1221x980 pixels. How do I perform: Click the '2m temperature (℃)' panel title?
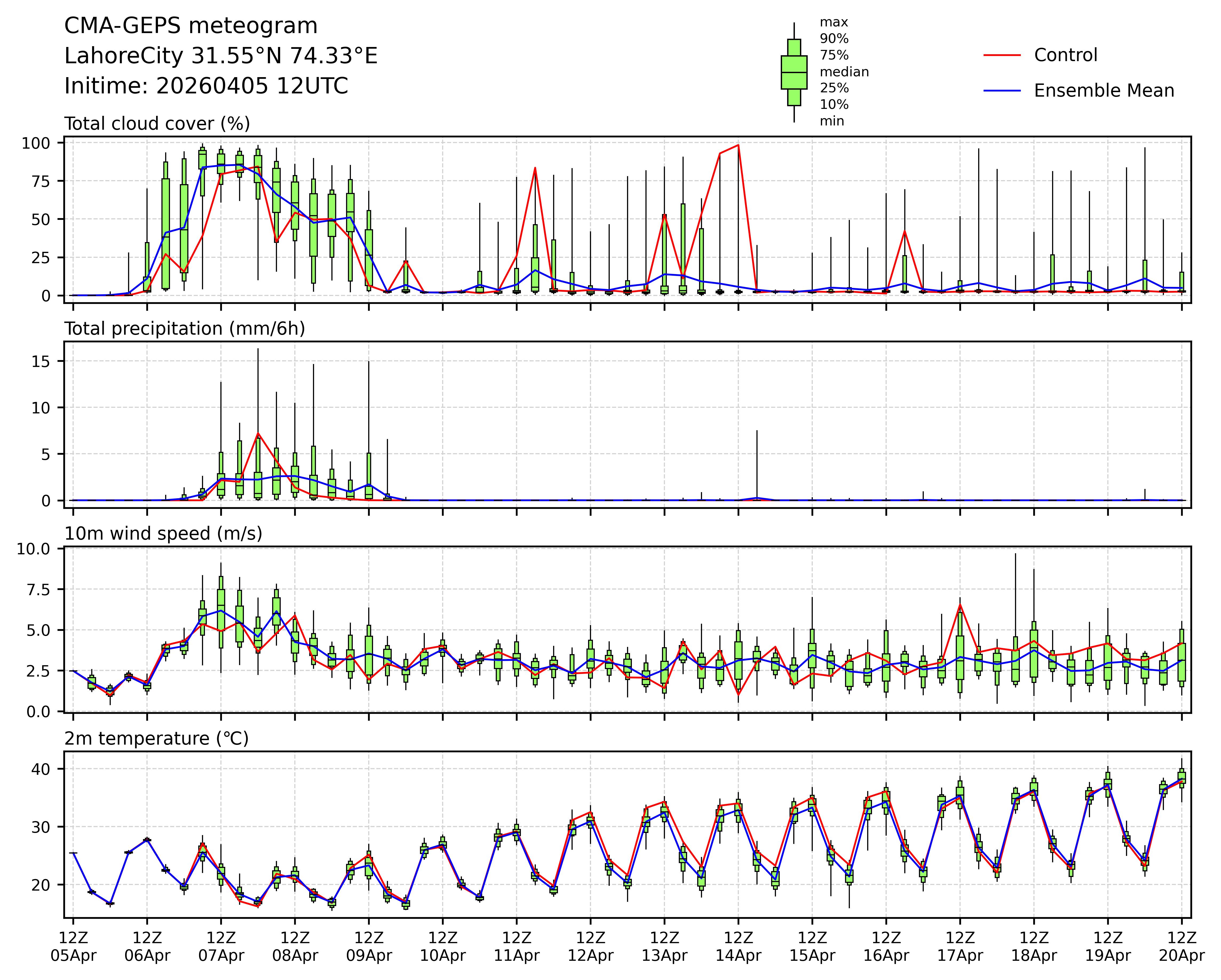click(x=156, y=739)
